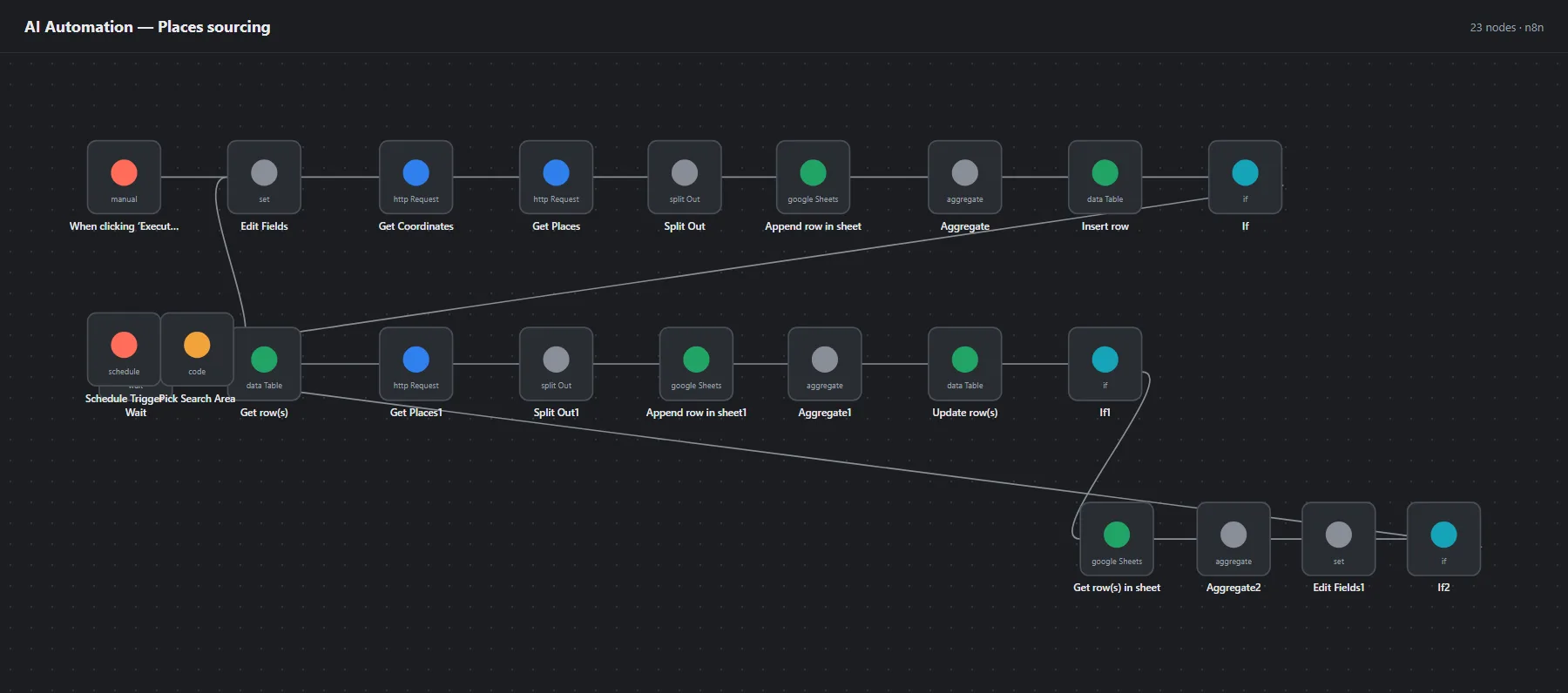Select the If node after Insert row
The height and width of the screenshot is (693, 1568).
pyautogui.click(x=1245, y=177)
